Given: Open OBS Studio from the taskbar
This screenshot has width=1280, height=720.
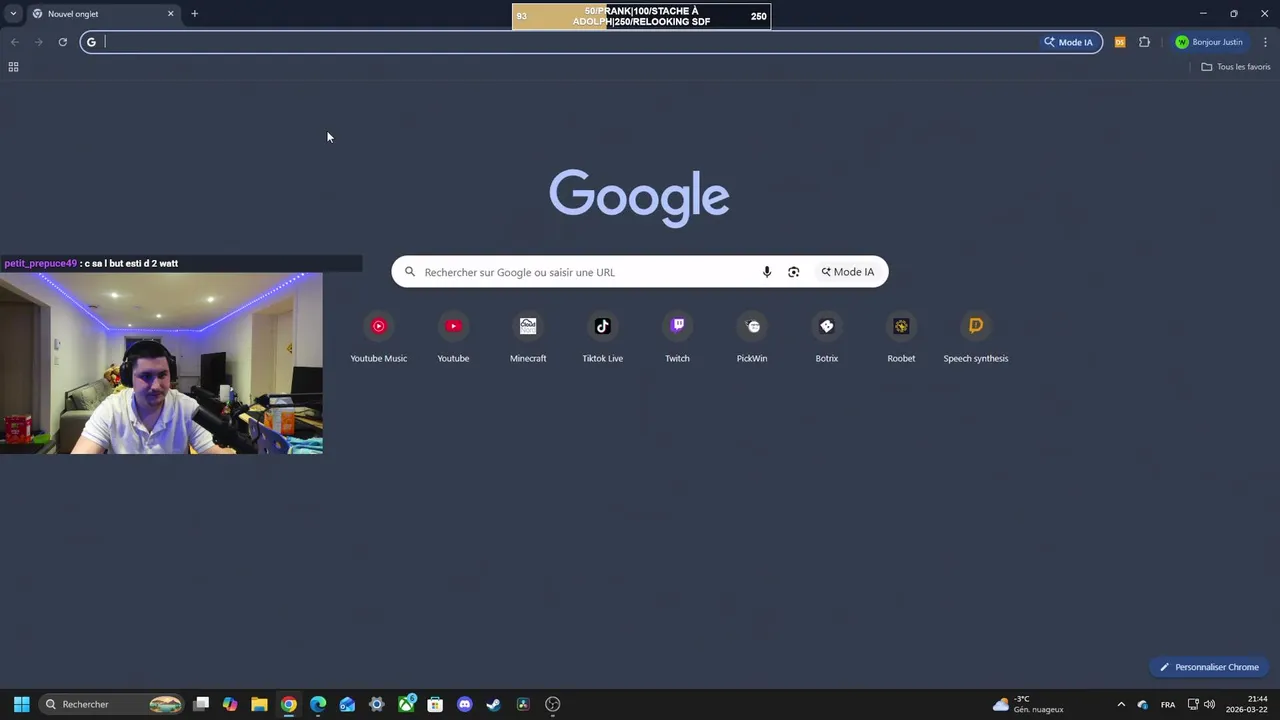Looking at the screenshot, I should pos(552,704).
